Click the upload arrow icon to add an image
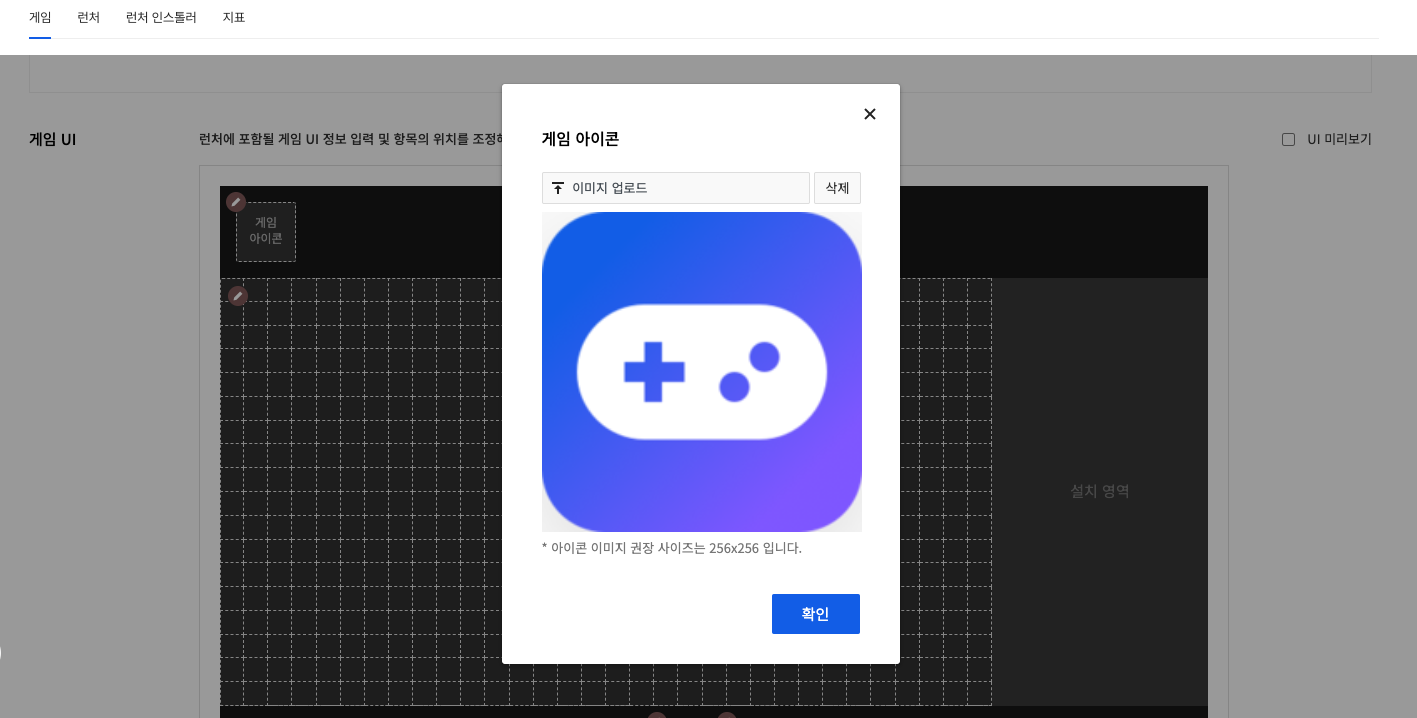Viewport: 1417px width, 718px height. click(x=558, y=188)
